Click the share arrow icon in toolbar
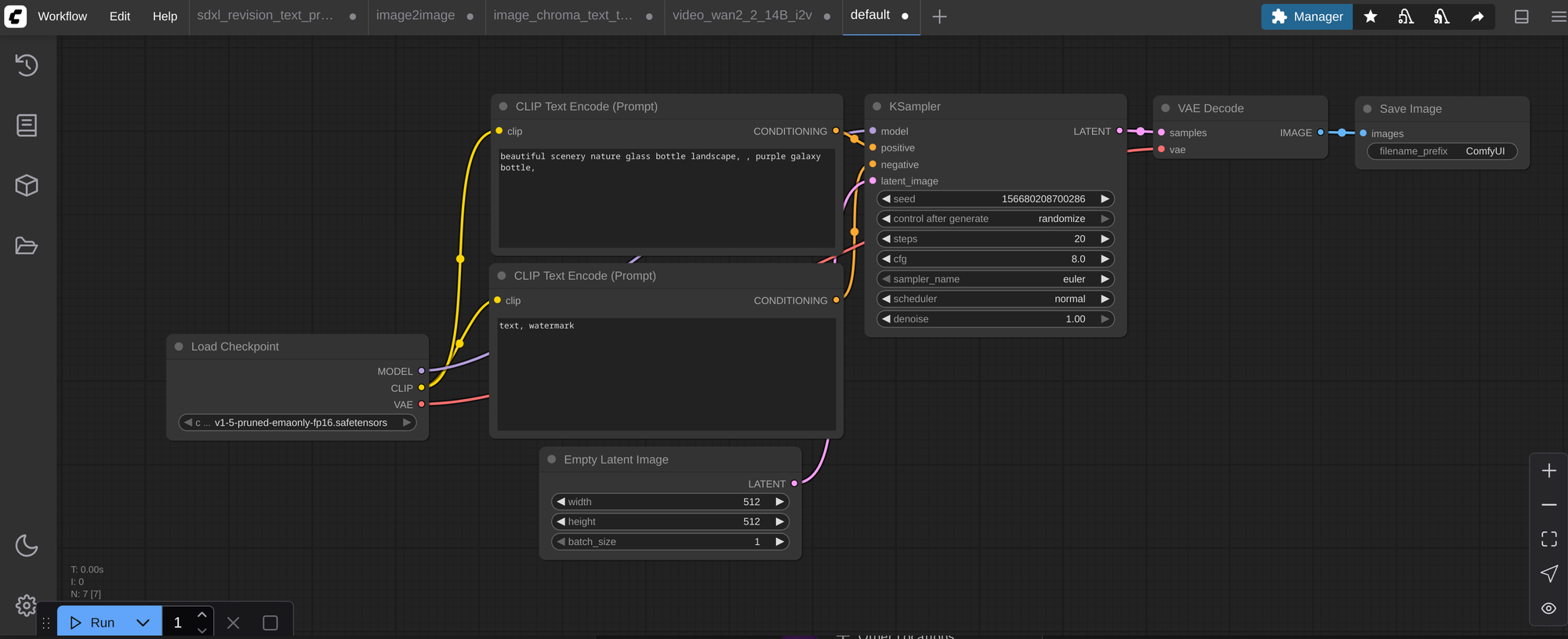 point(1477,16)
